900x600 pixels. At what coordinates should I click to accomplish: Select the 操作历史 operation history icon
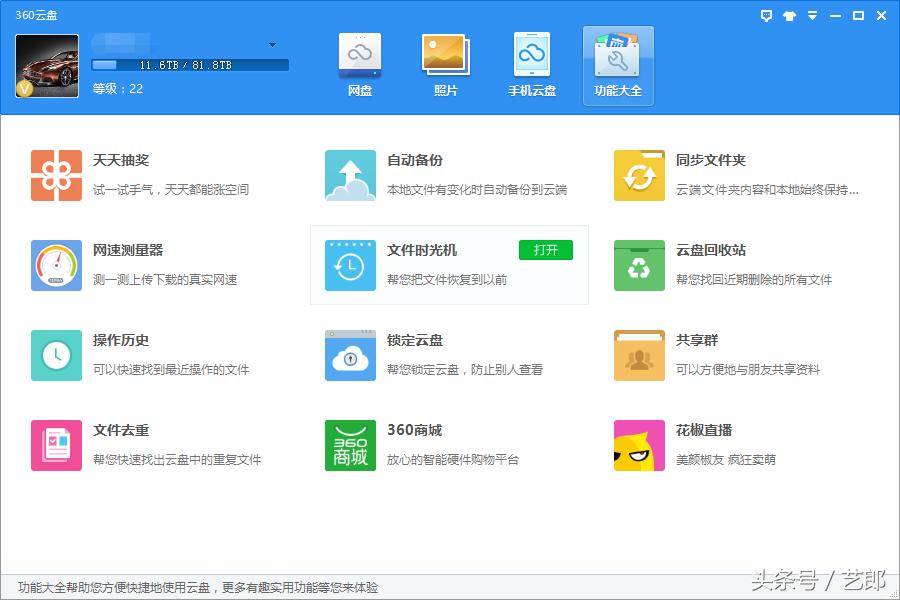click(56, 355)
